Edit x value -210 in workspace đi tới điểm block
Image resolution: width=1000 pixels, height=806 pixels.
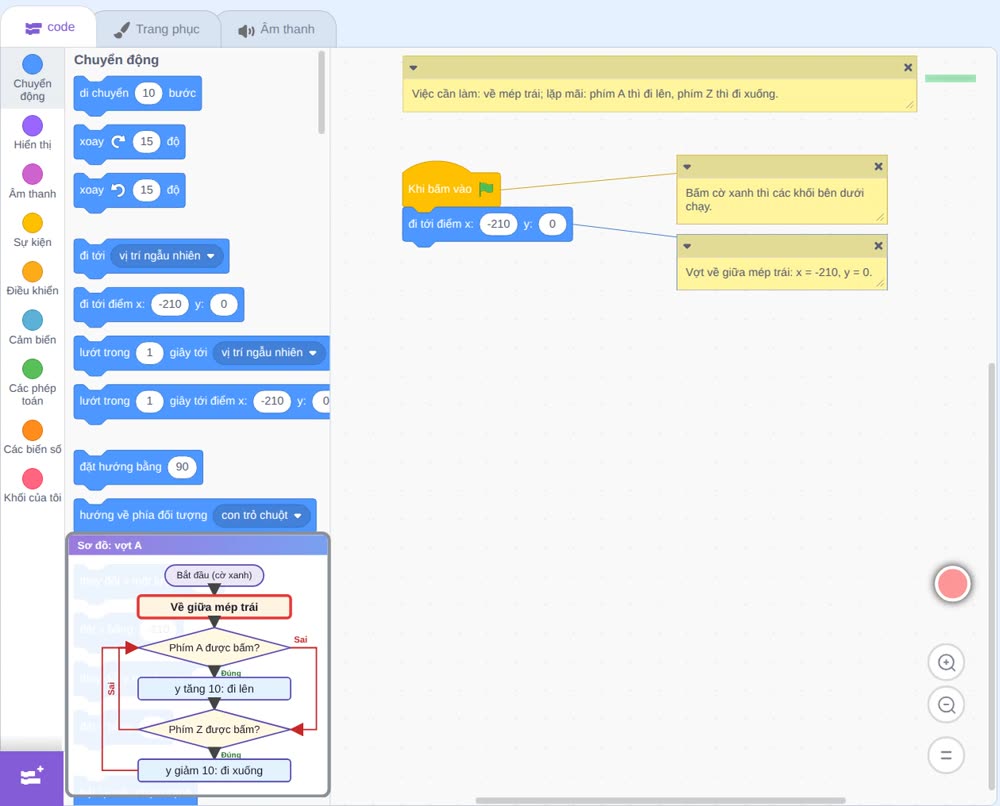498,224
